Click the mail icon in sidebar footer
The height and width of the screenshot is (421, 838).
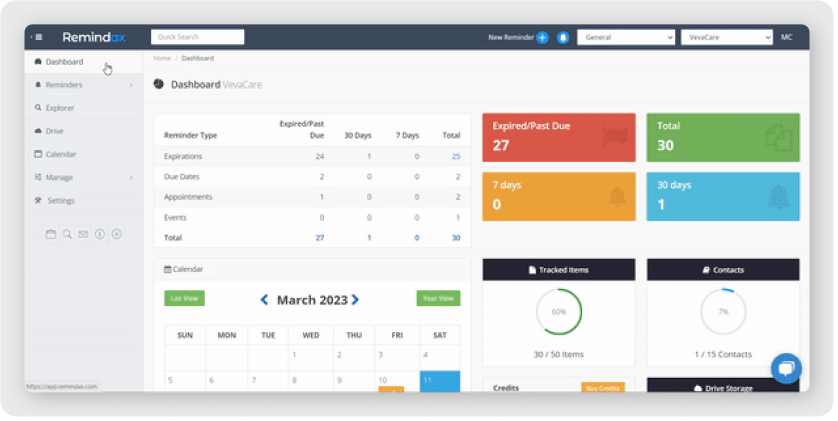point(83,234)
